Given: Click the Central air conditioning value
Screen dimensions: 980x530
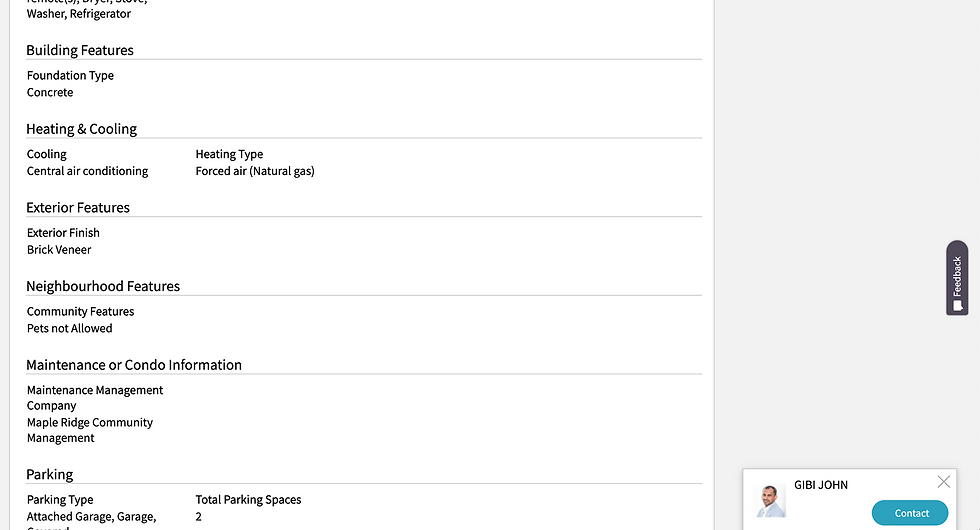Looking at the screenshot, I should (87, 171).
